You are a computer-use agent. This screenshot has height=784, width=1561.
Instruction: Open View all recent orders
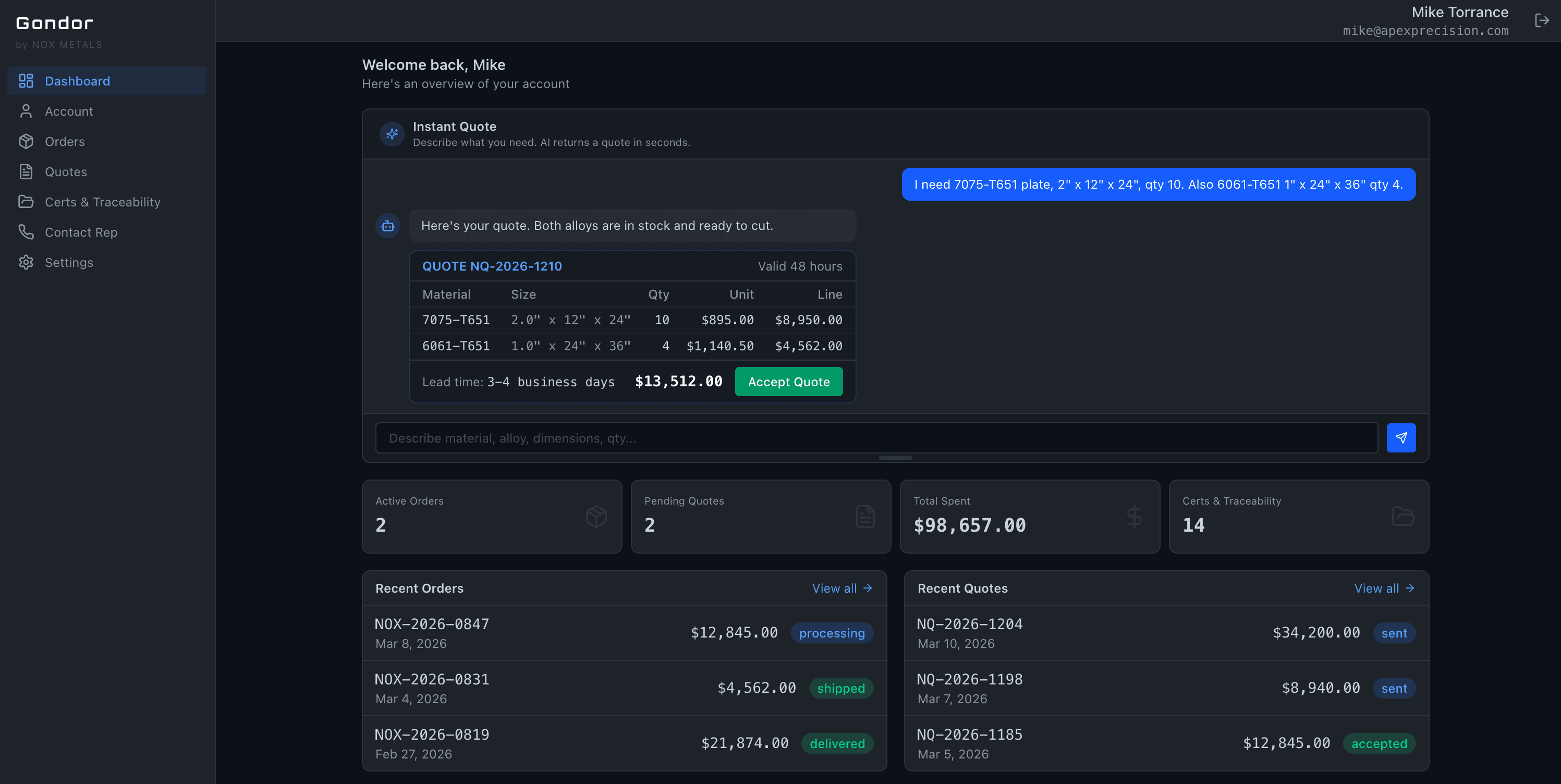pyautogui.click(x=843, y=587)
